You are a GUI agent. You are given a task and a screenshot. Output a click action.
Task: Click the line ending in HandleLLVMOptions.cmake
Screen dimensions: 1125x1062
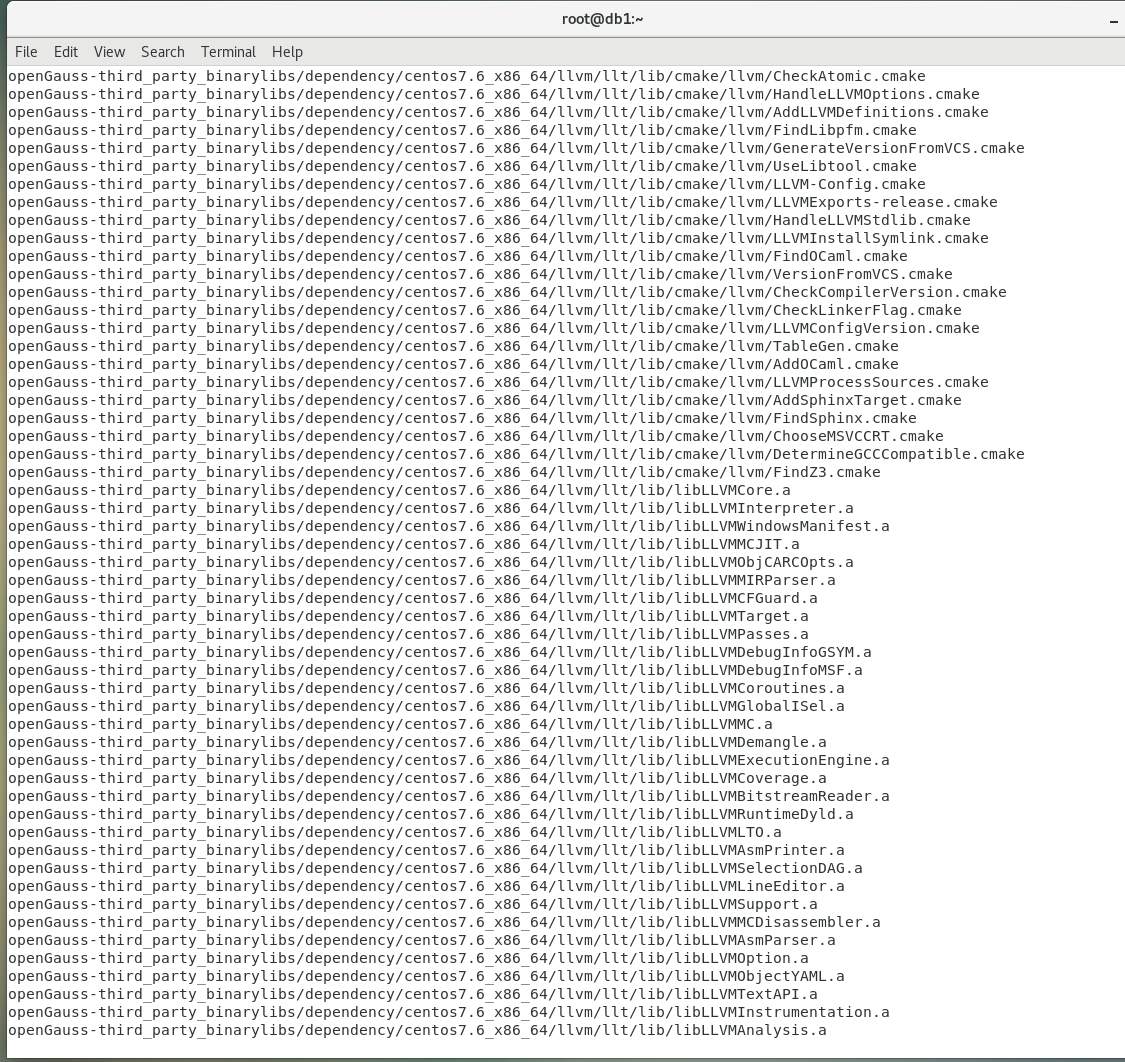click(x=494, y=94)
